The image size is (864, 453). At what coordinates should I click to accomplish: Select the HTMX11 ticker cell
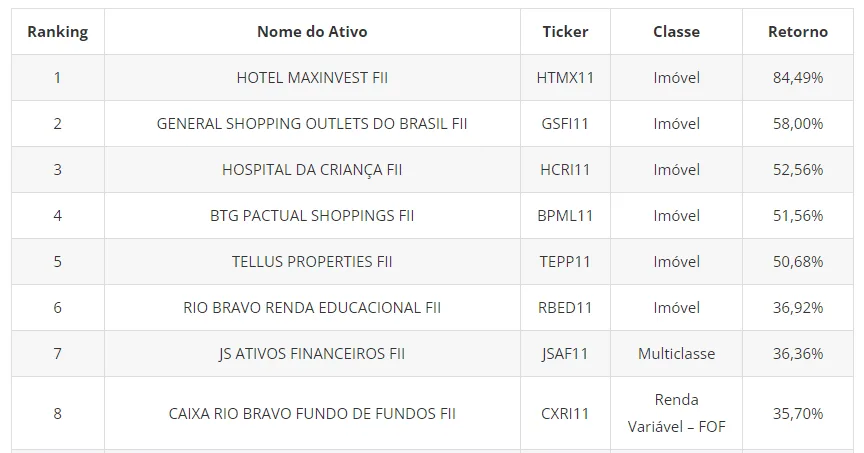click(565, 78)
